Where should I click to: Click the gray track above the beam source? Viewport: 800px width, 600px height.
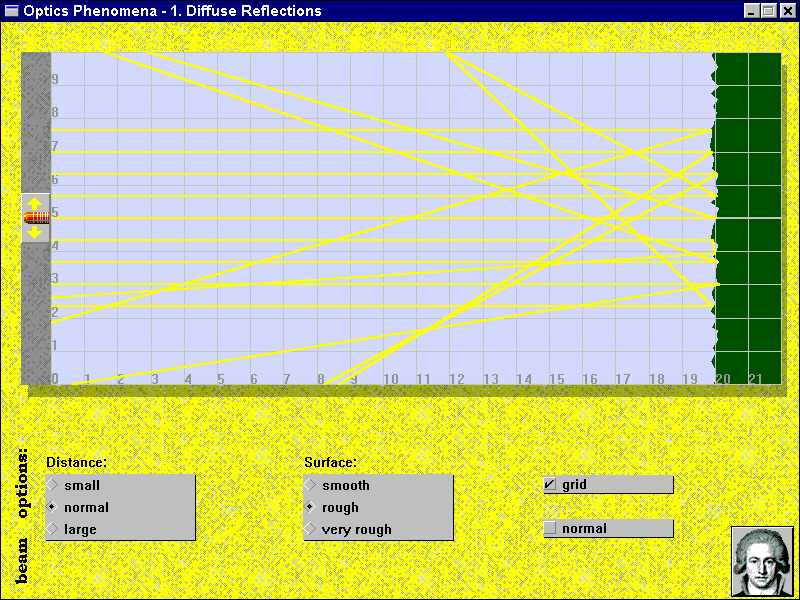(35, 120)
